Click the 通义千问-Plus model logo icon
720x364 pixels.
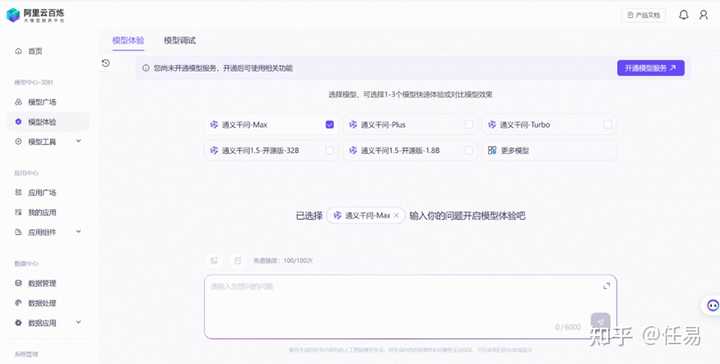353,124
